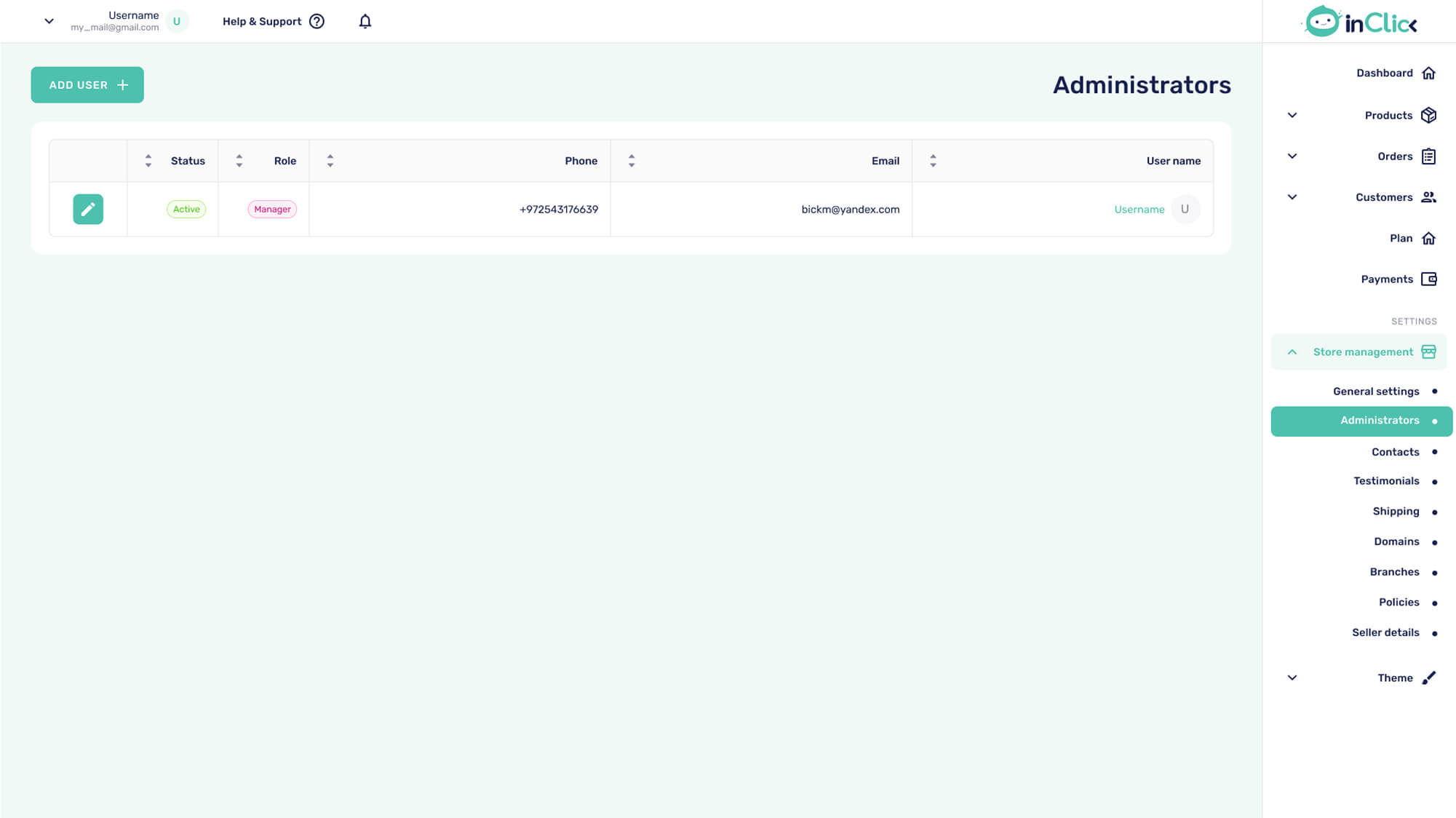Click the inClick logo
This screenshot has height=818, width=1456.
pos(1359,22)
